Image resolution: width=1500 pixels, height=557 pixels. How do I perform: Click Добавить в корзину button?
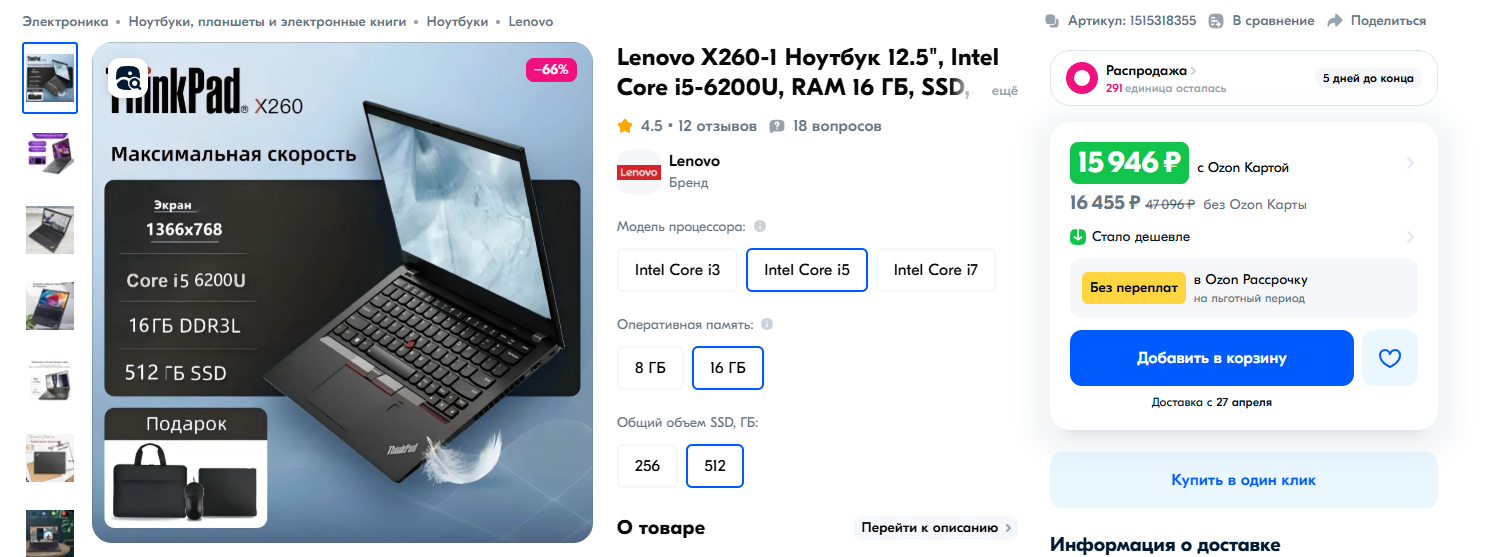coord(1212,358)
